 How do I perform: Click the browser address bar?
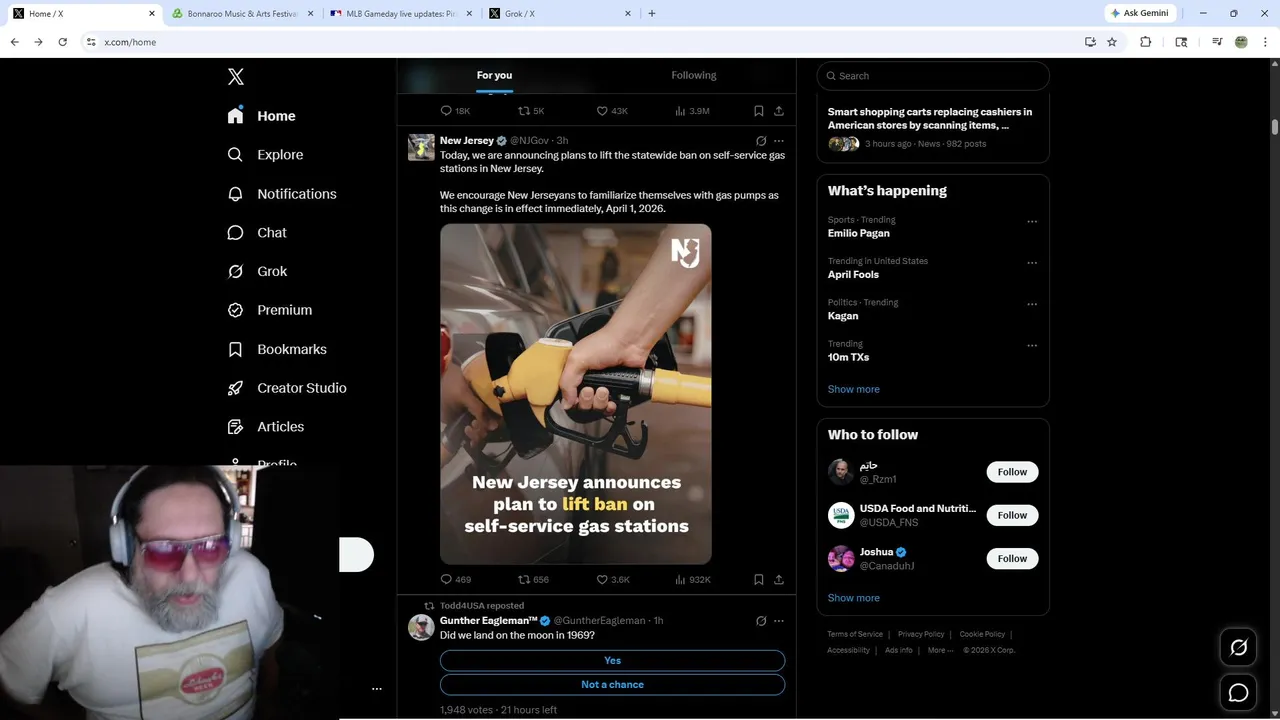[x=580, y=42]
